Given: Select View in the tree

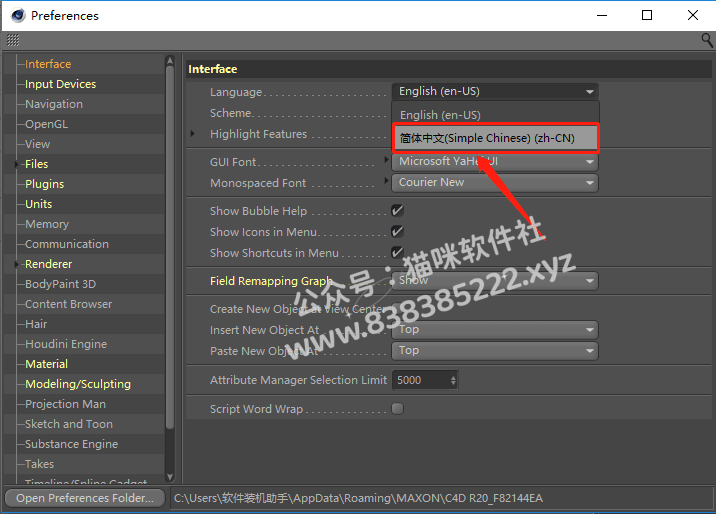Looking at the screenshot, I should [x=37, y=144].
